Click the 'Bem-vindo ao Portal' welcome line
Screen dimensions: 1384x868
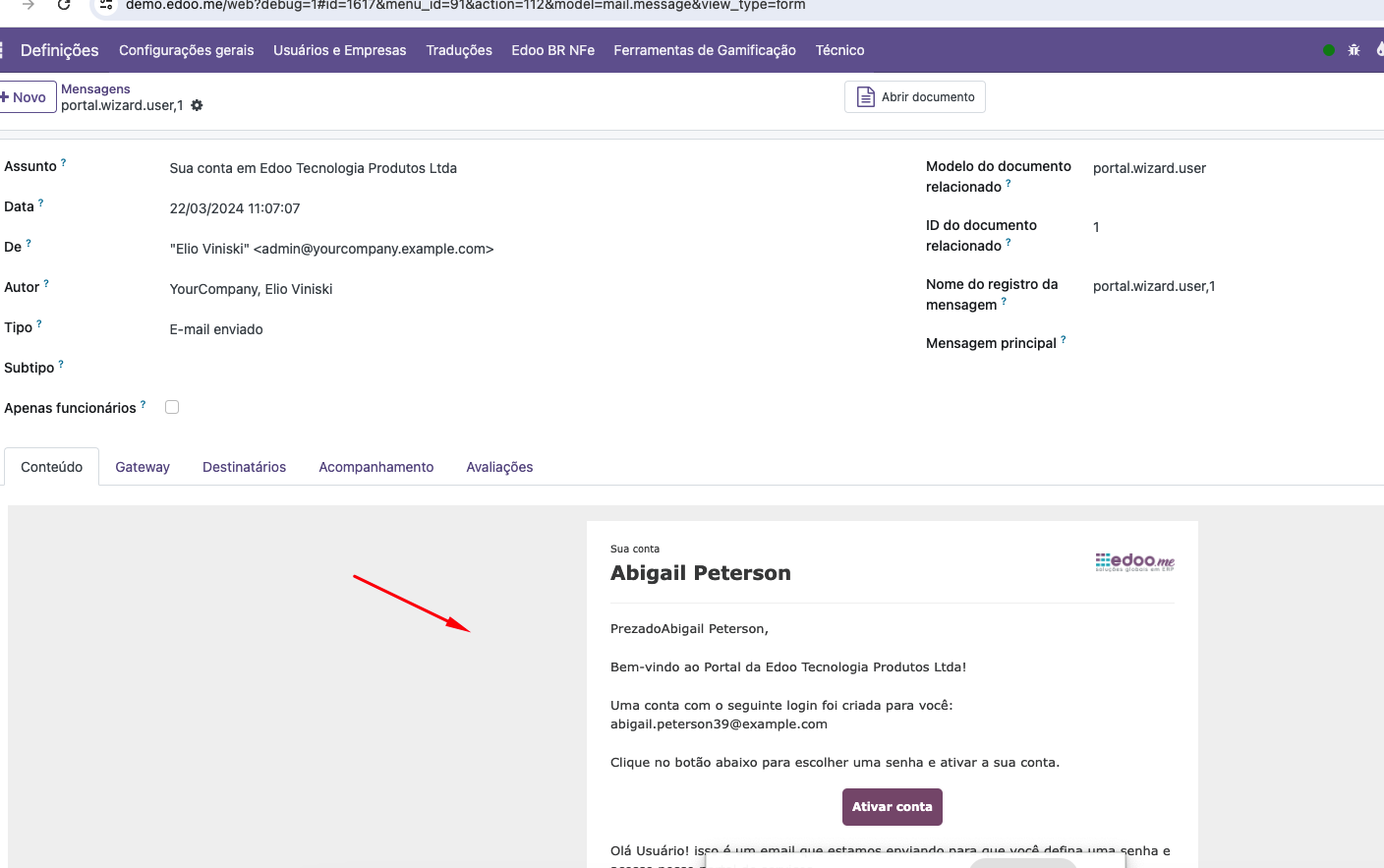point(788,667)
